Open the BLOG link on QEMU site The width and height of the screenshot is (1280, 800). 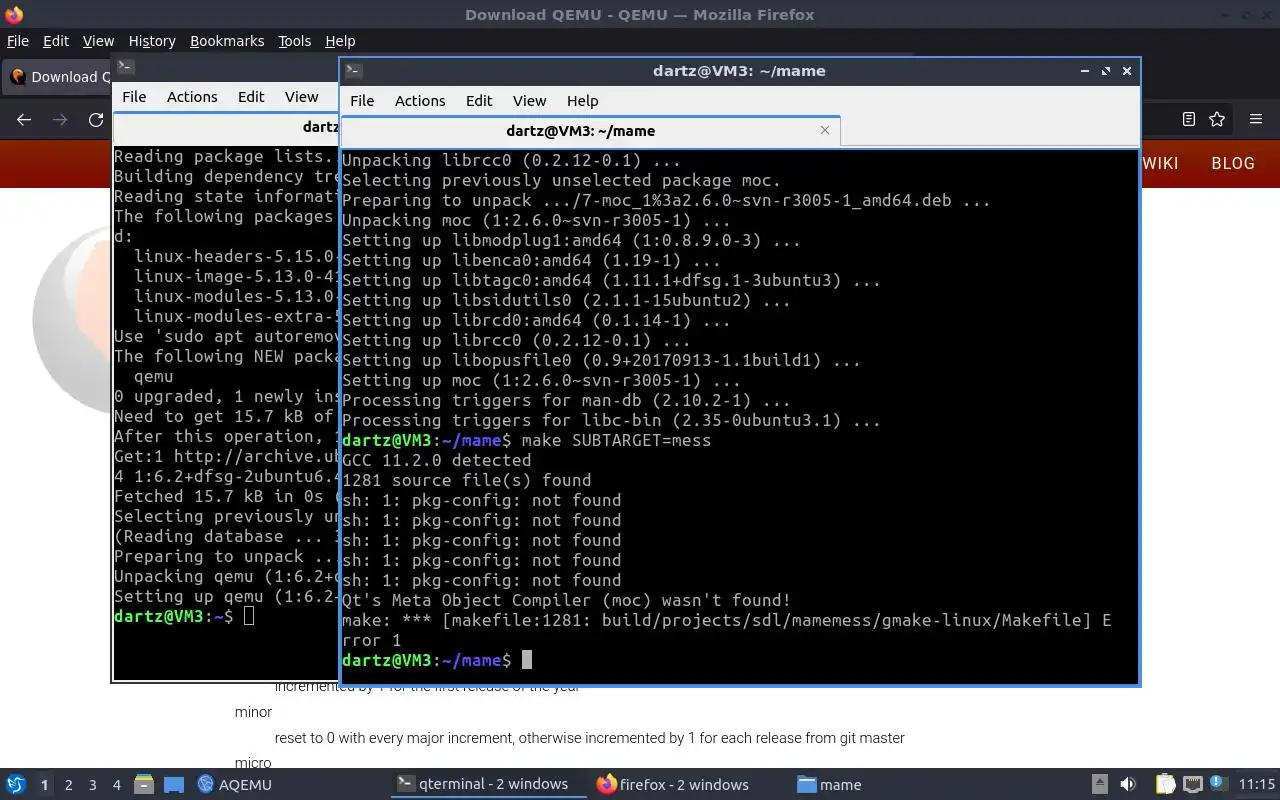click(x=1232, y=163)
